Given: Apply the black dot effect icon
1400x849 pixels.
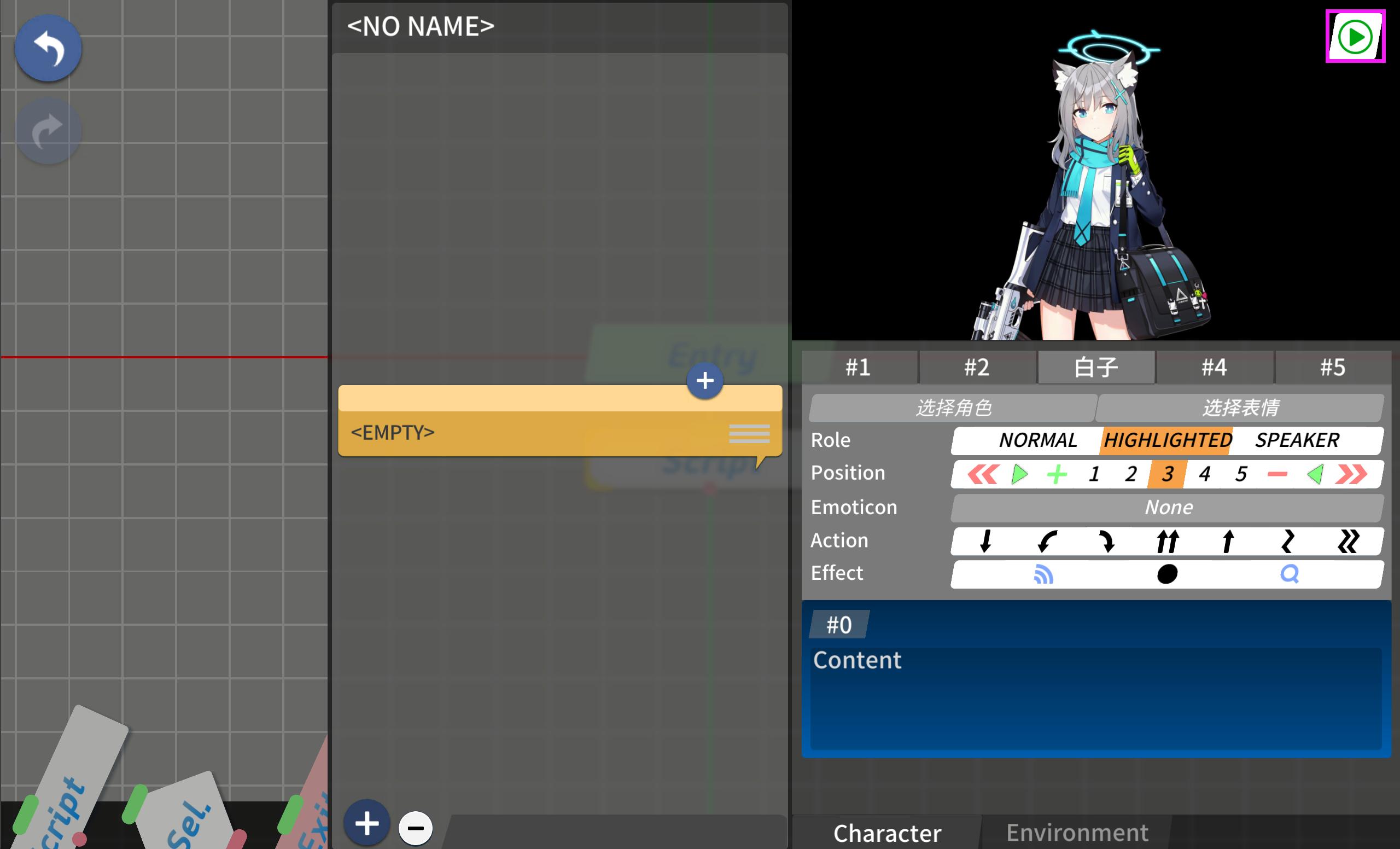Looking at the screenshot, I should click(x=1166, y=574).
